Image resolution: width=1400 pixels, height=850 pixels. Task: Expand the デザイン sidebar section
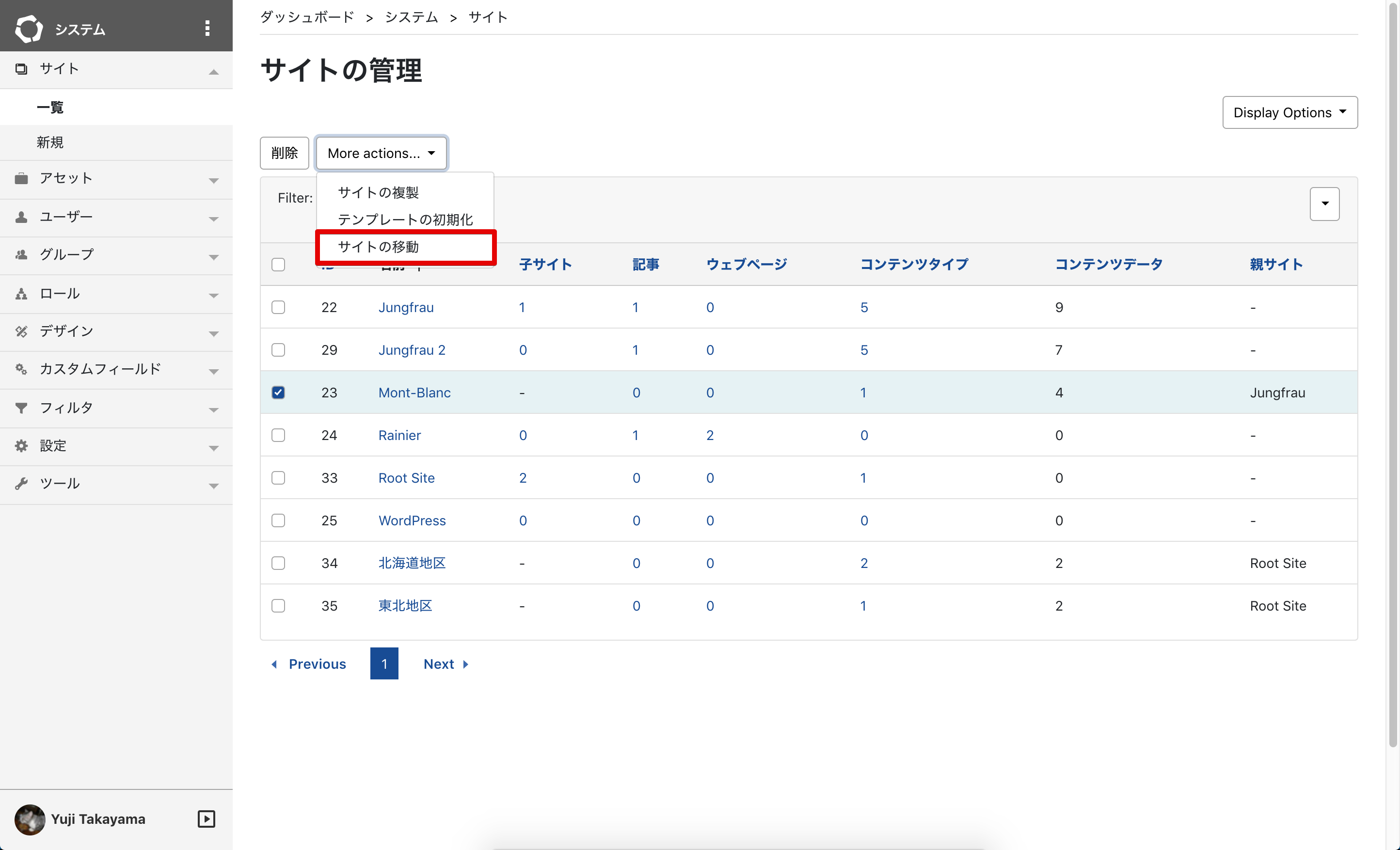(x=214, y=333)
